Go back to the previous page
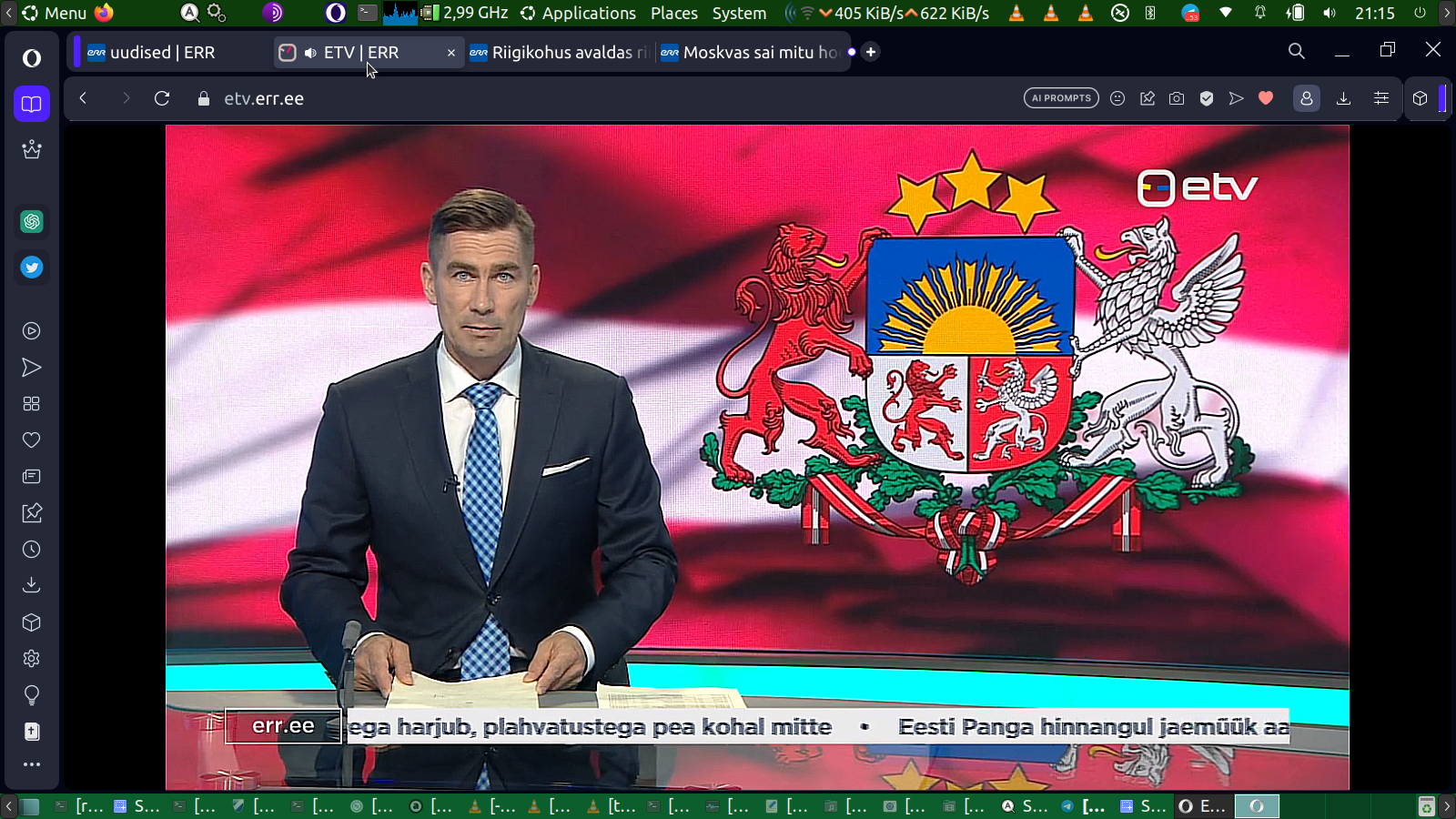 point(83,98)
